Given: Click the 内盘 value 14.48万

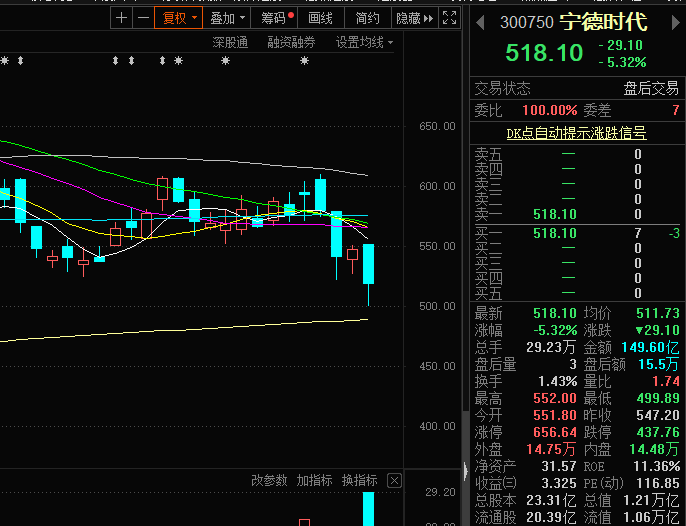Looking at the screenshot, I should 654,449.
